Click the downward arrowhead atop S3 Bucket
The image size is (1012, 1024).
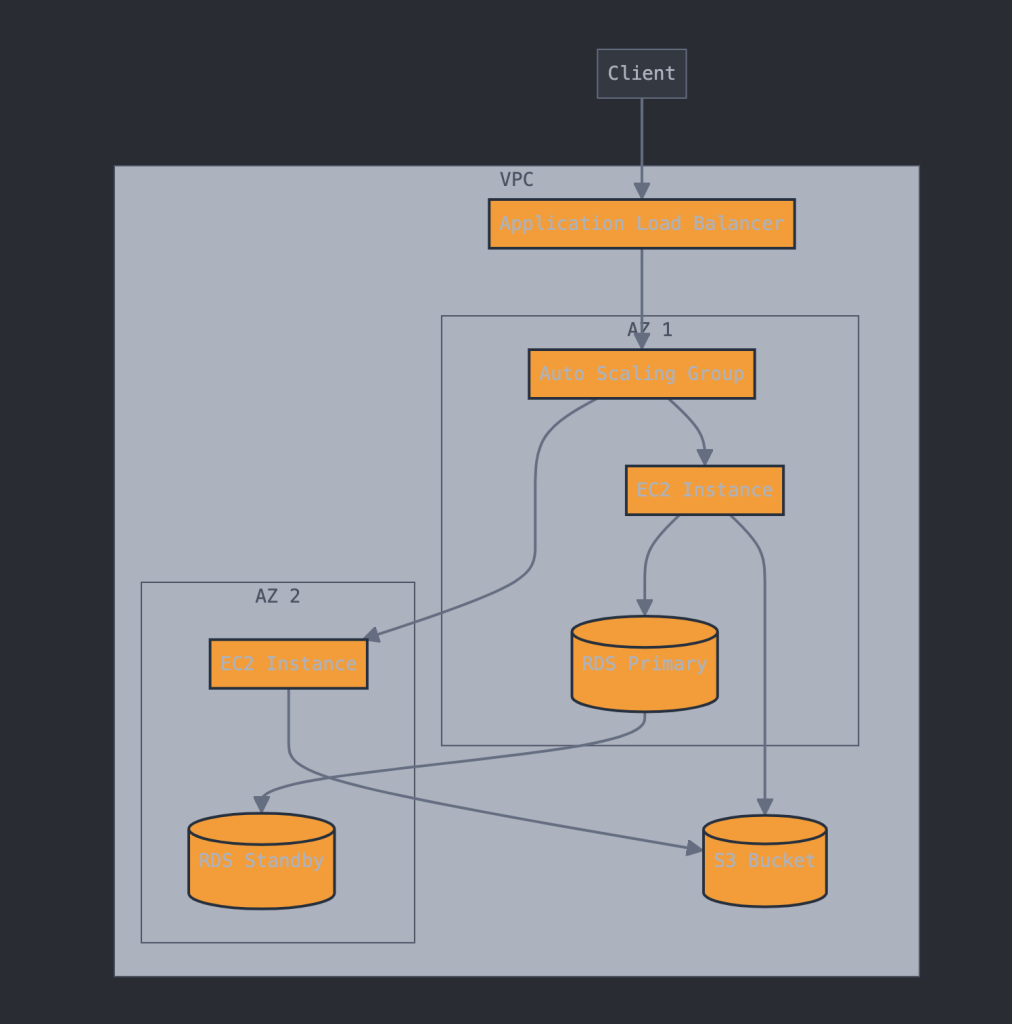[764, 806]
